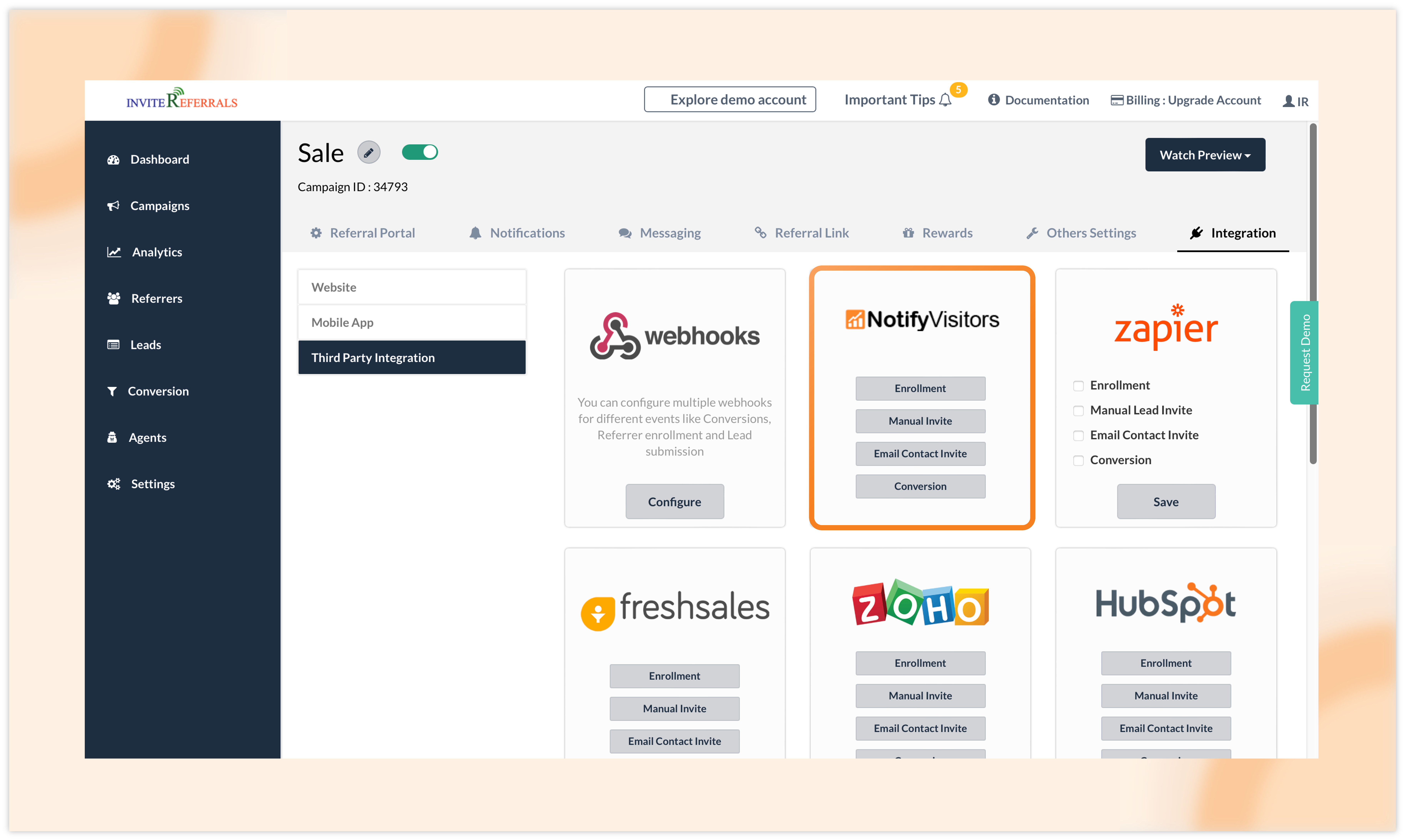The width and height of the screenshot is (1405, 840).
Task: Toggle the Sale campaign active switch
Action: (x=420, y=152)
